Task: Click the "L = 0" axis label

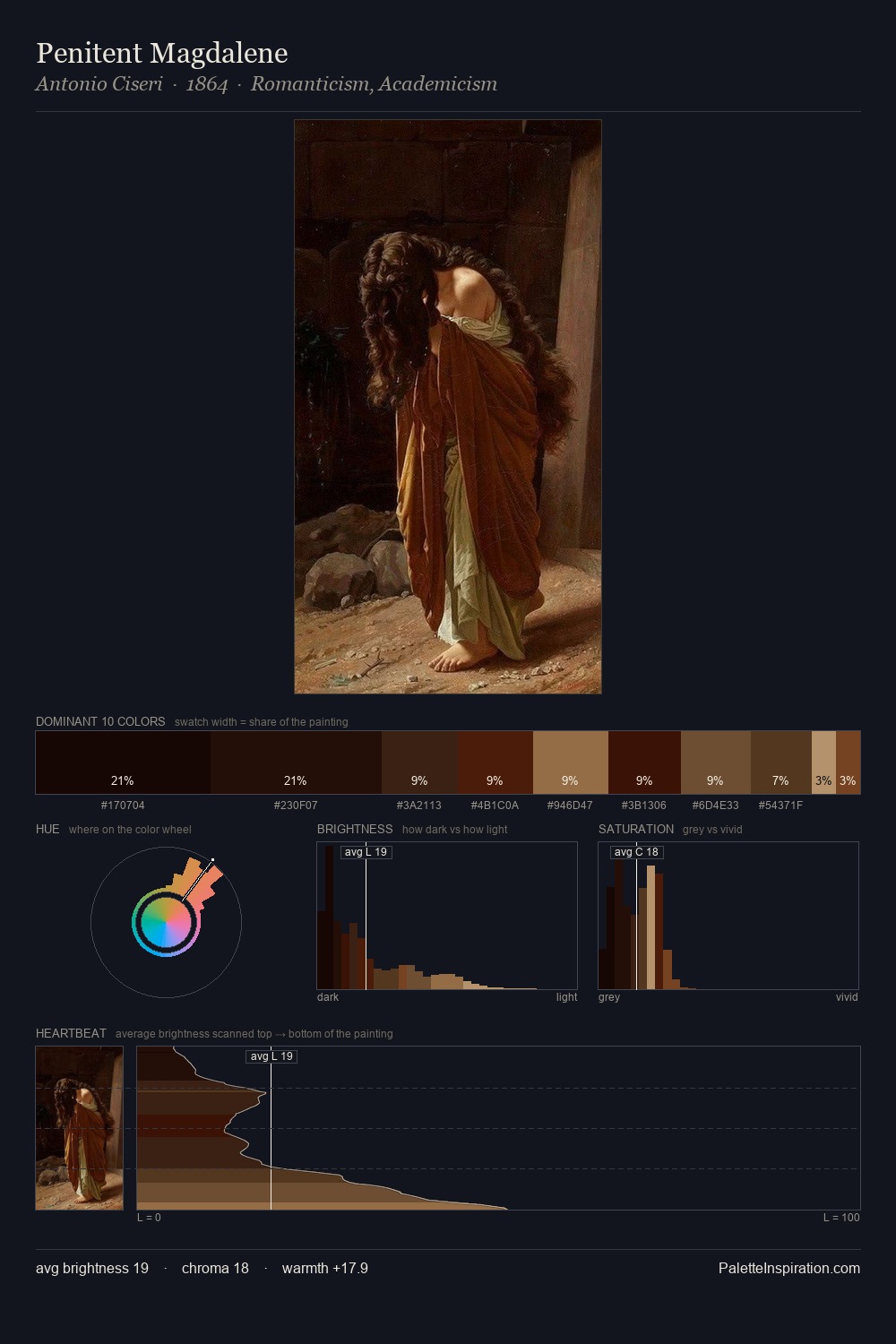Action: point(149,1218)
